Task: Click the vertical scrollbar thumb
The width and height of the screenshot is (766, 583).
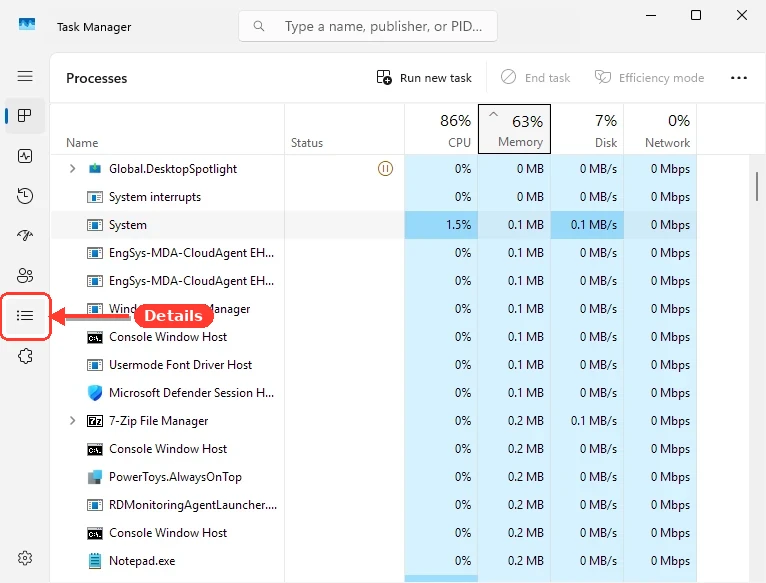Action: click(757, 186)
